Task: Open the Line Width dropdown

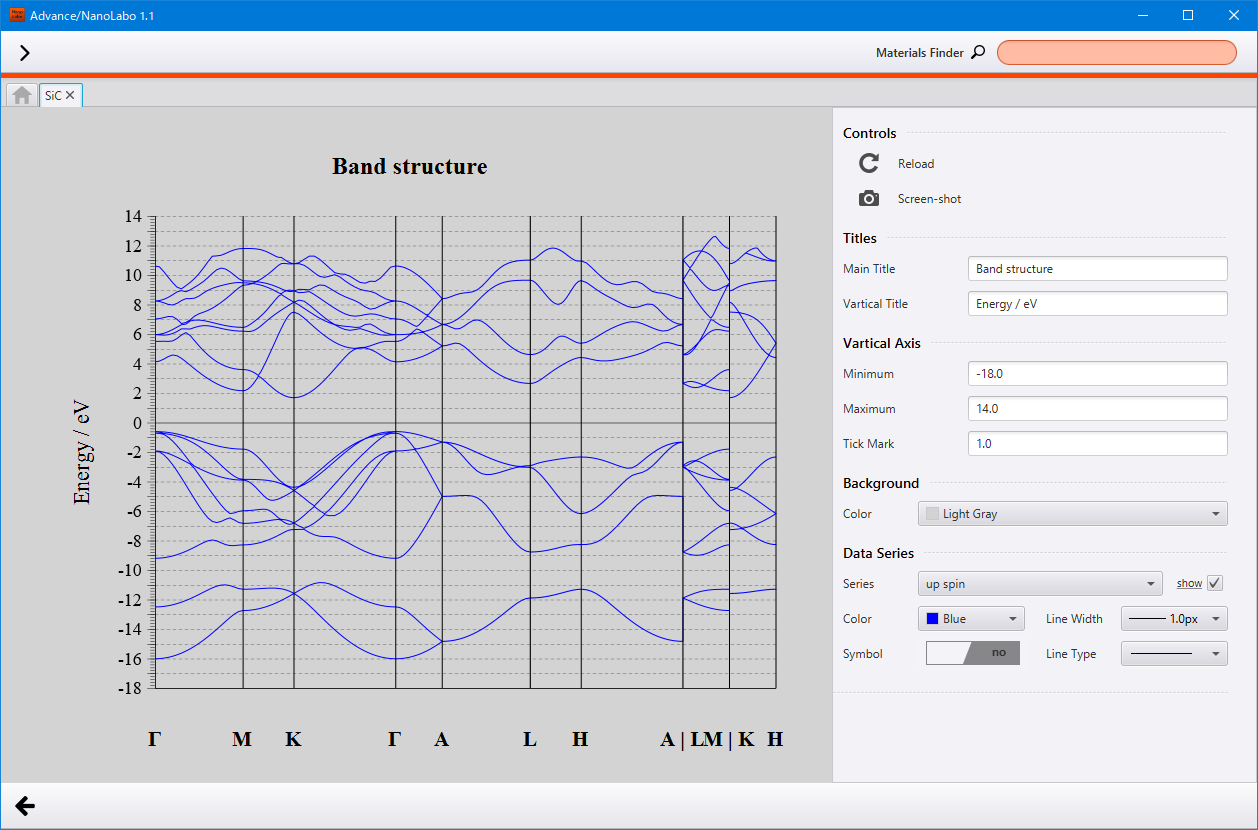Action: point(1174,618)
